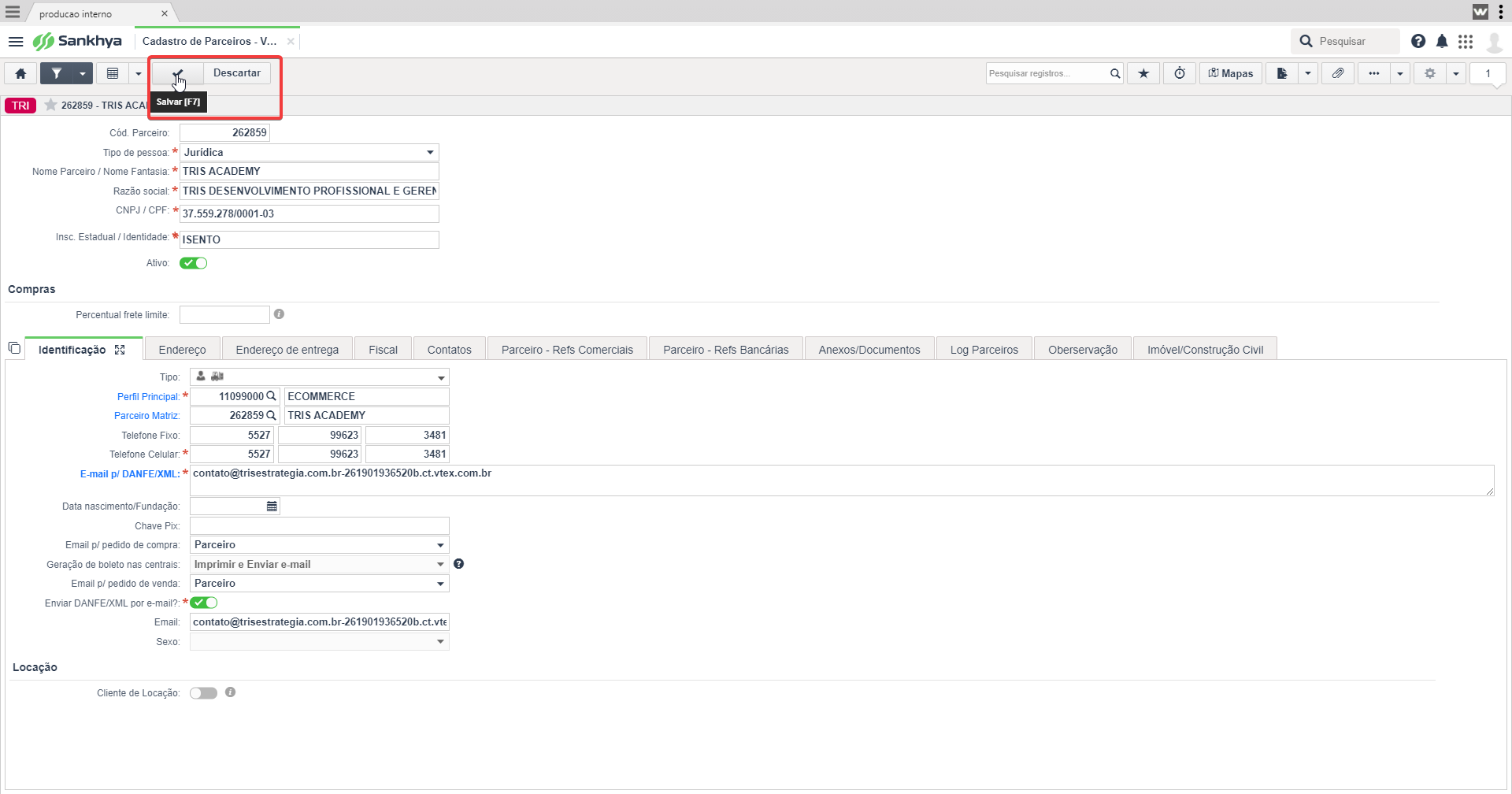Switch to Log Parceiros tab

click(x=984, y=350)
